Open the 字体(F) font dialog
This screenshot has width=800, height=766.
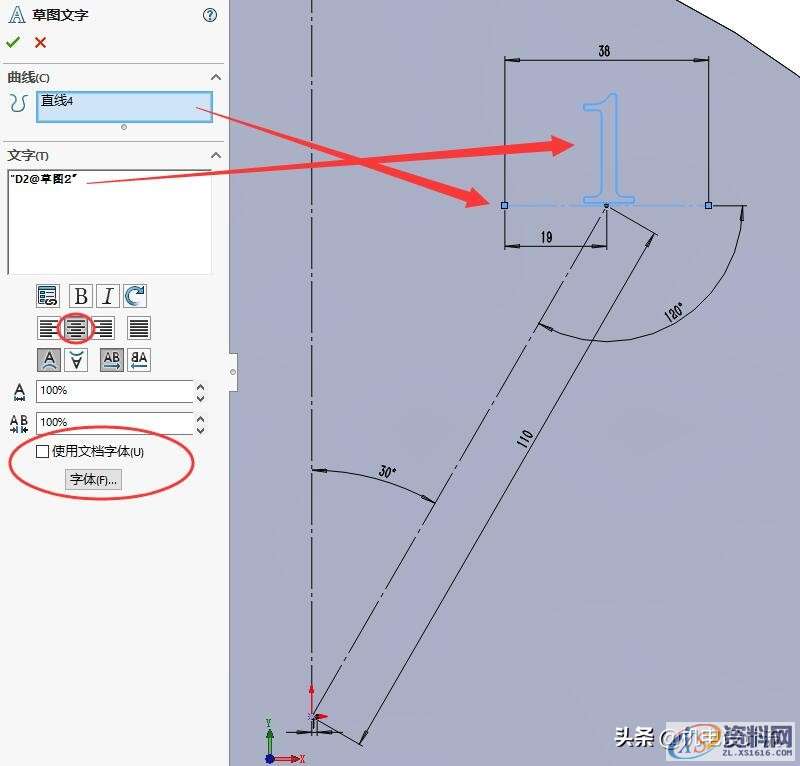[x=93, y=479]
